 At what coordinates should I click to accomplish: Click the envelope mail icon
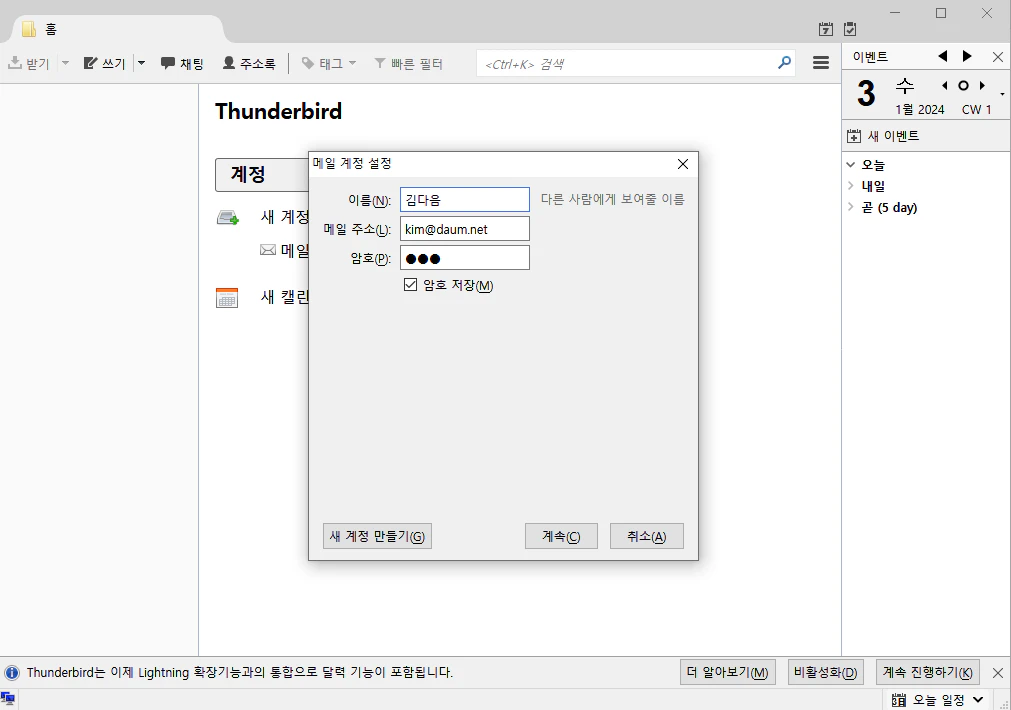coord(268,250)
